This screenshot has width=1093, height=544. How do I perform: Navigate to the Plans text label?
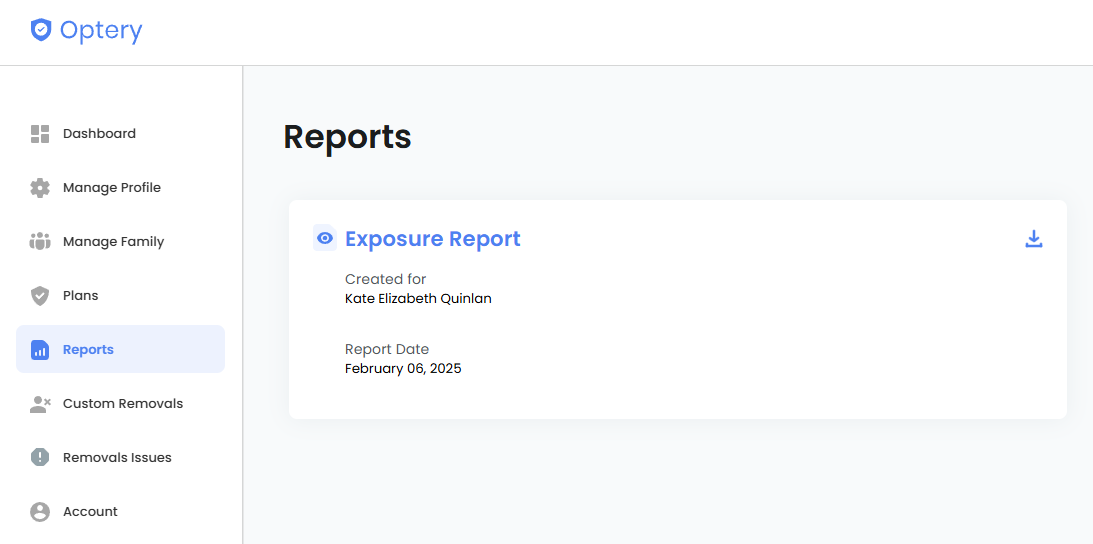click(x=80, y=296)
